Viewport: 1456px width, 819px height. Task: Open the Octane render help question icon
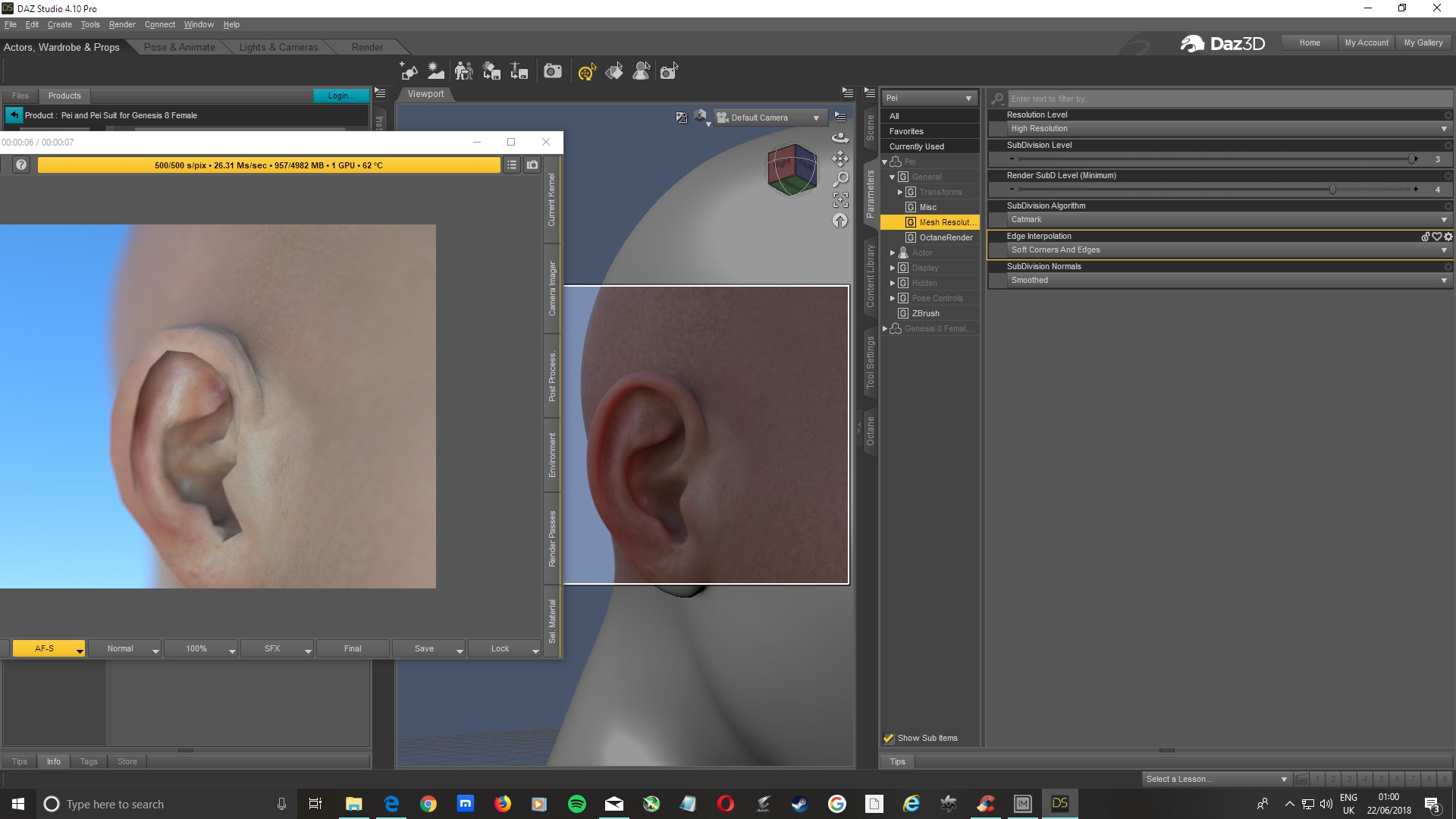(x=21, y=165)
